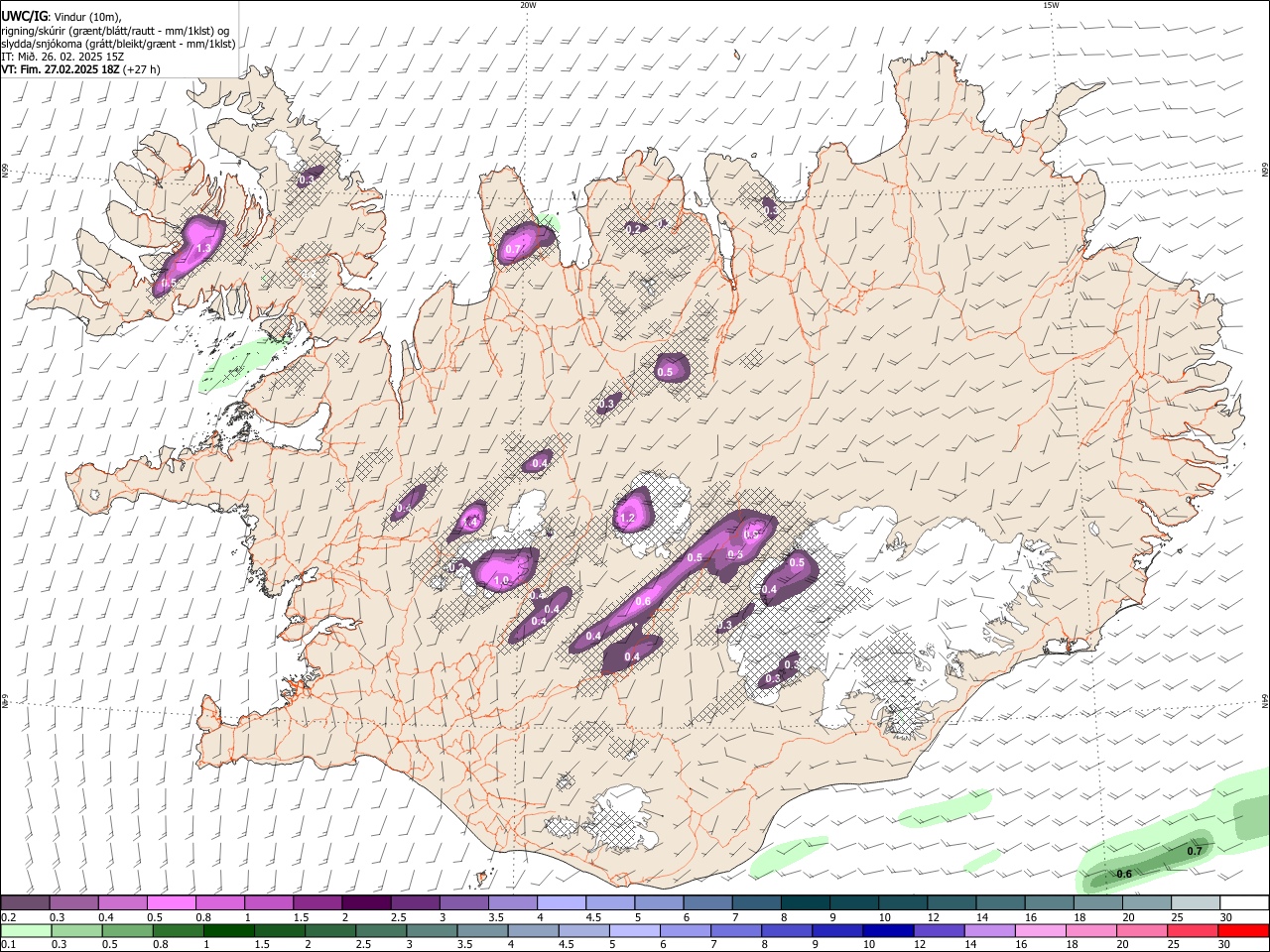
Task: Click the '0.6' value in the green offshore rain band
Action: pos(1124,874)
